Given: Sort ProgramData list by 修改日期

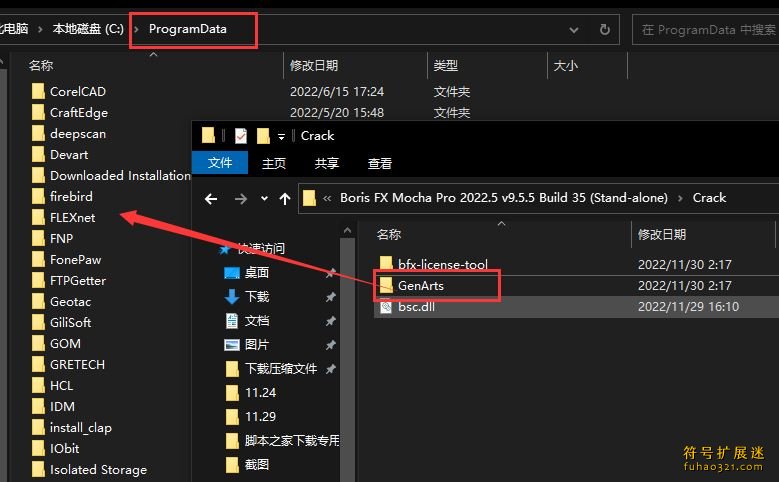Looking at the screenshot, I should [x=314, y=66].
